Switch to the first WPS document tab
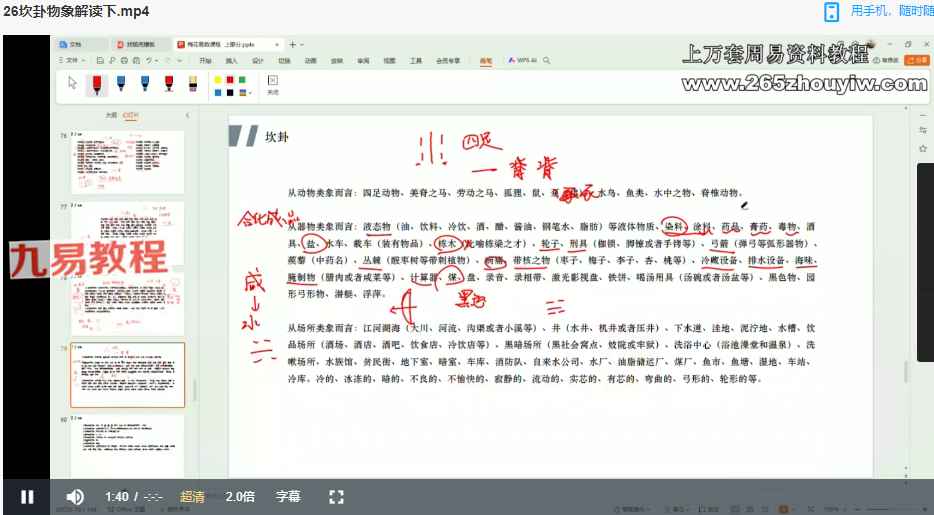 [x=81, y=44]
